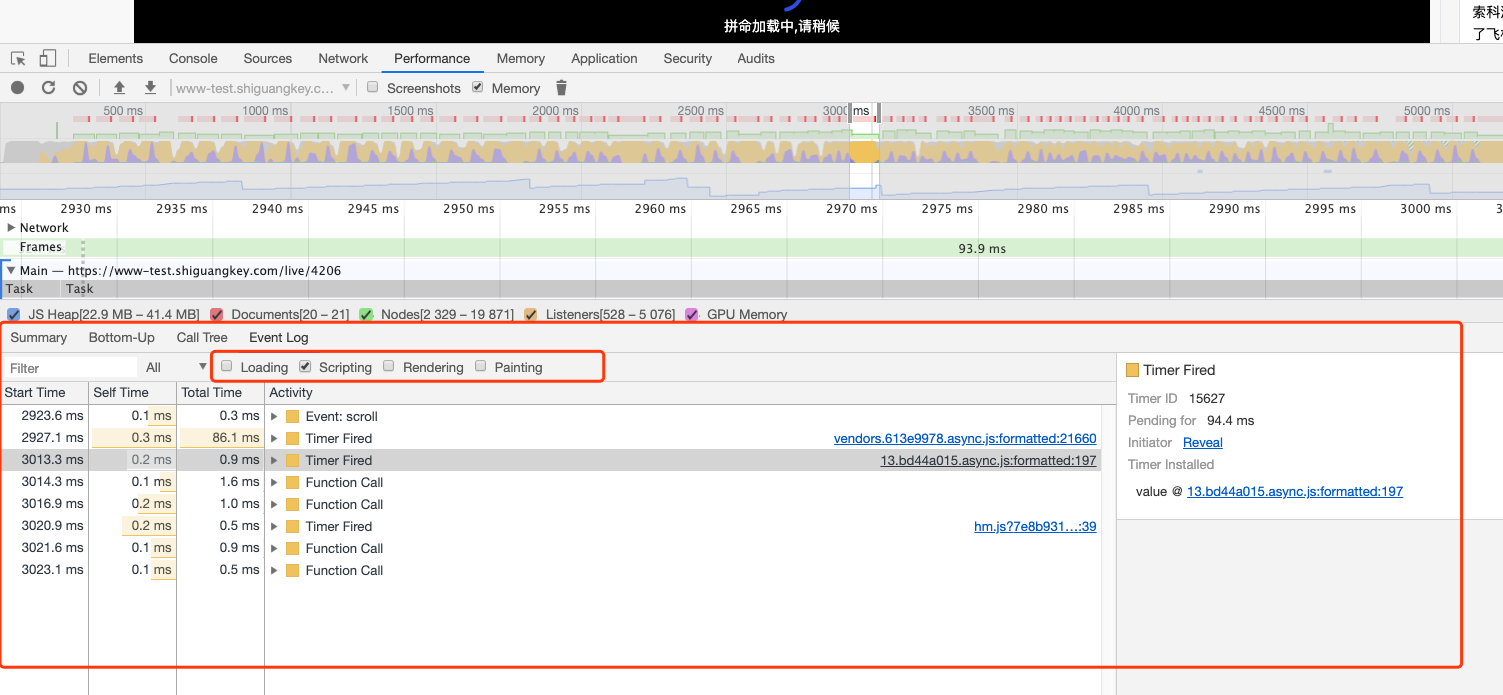Switch to the Network tab
This screenshot has height=695, width=1503.
coord(343,58)
